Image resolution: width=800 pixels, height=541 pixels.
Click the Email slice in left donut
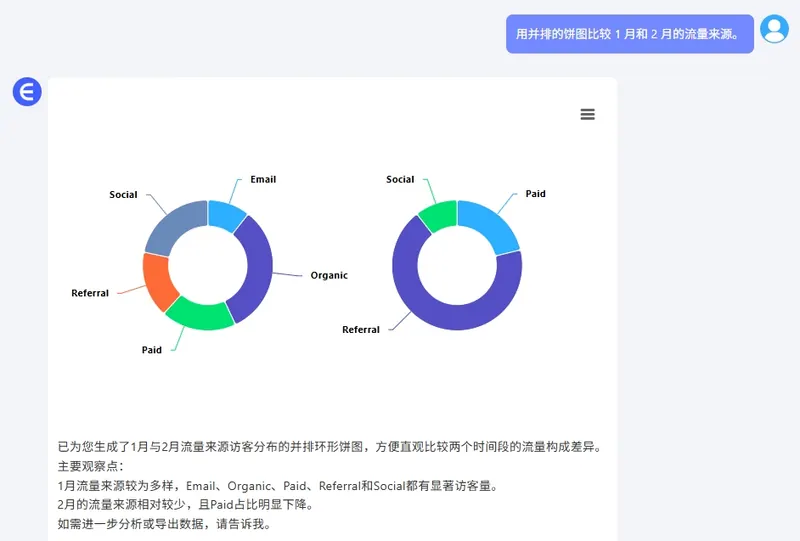[x=227, y=214]
